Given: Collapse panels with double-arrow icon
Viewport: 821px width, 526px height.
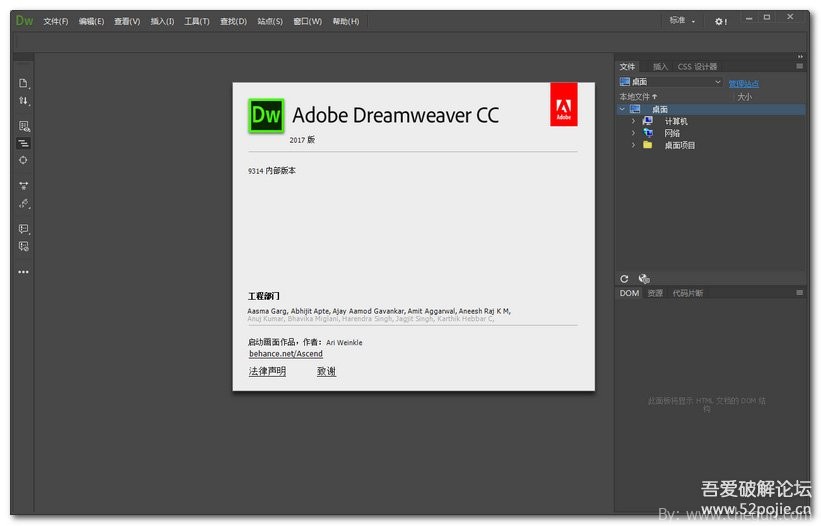Looking at the screenshot, I should pos(800,57).
